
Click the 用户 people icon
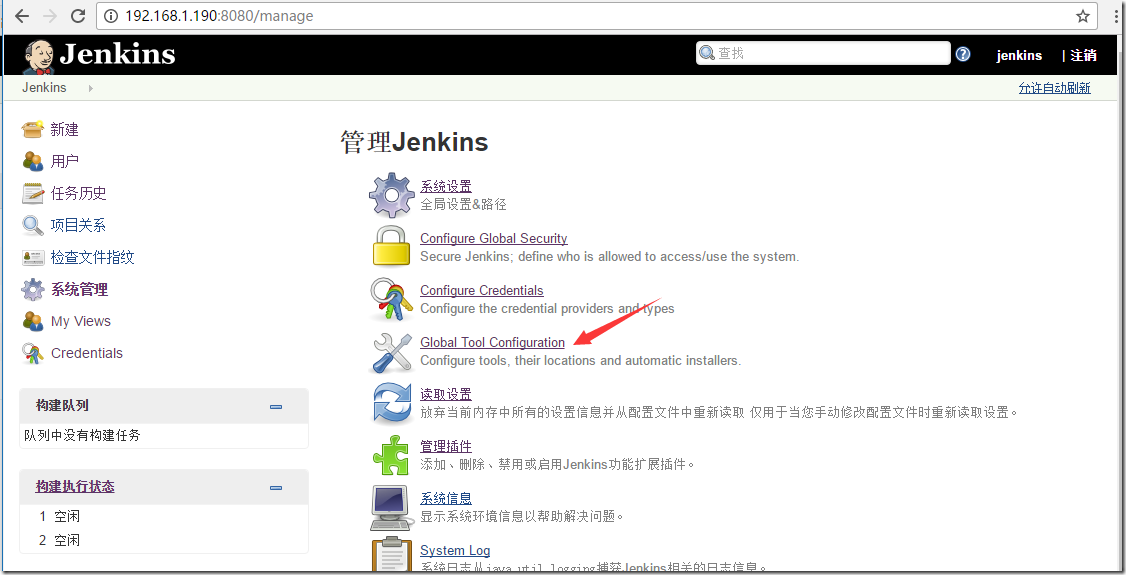(x=32, y=161)
